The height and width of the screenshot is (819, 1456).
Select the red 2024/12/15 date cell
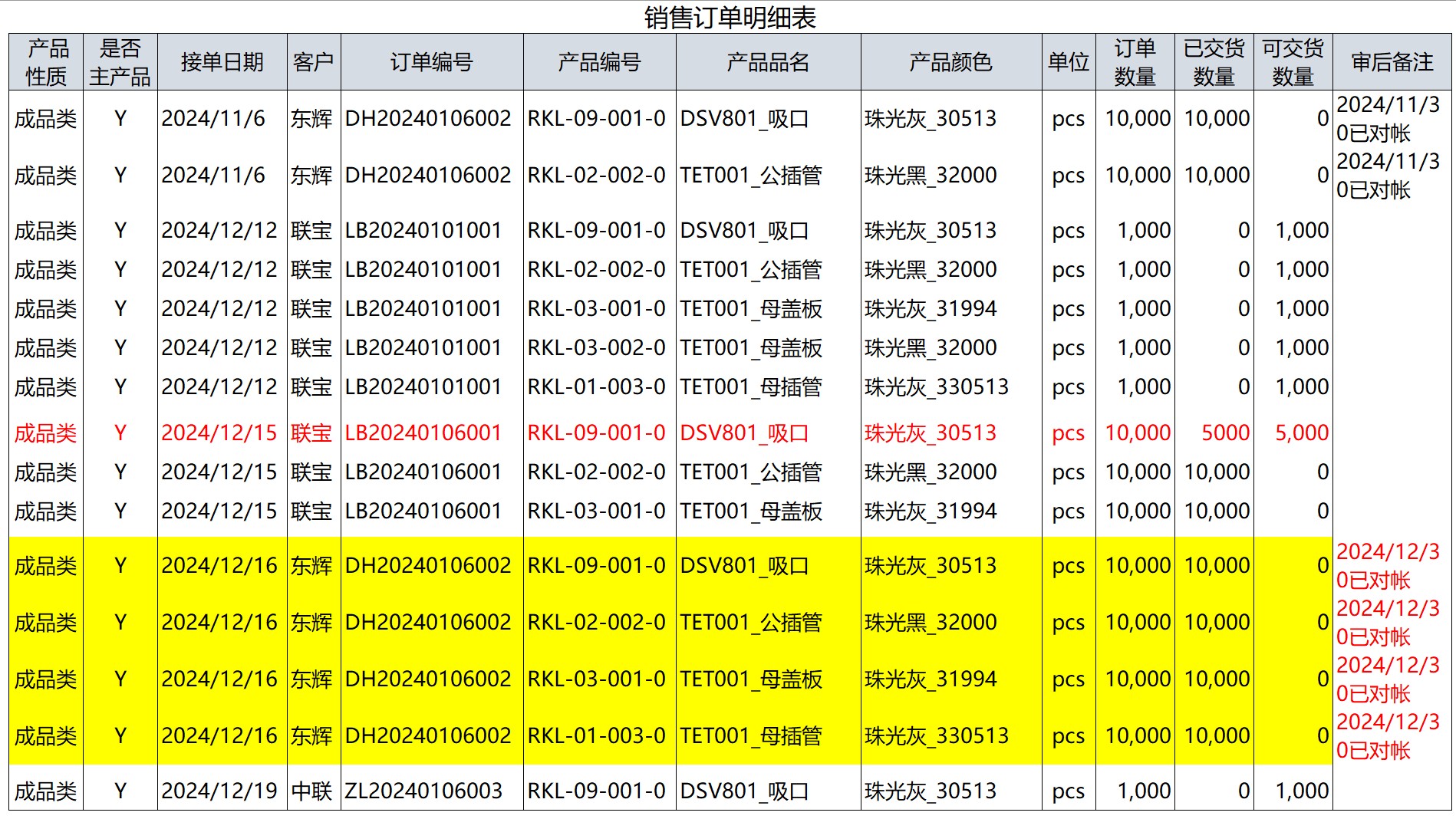[x=219, y=433]
